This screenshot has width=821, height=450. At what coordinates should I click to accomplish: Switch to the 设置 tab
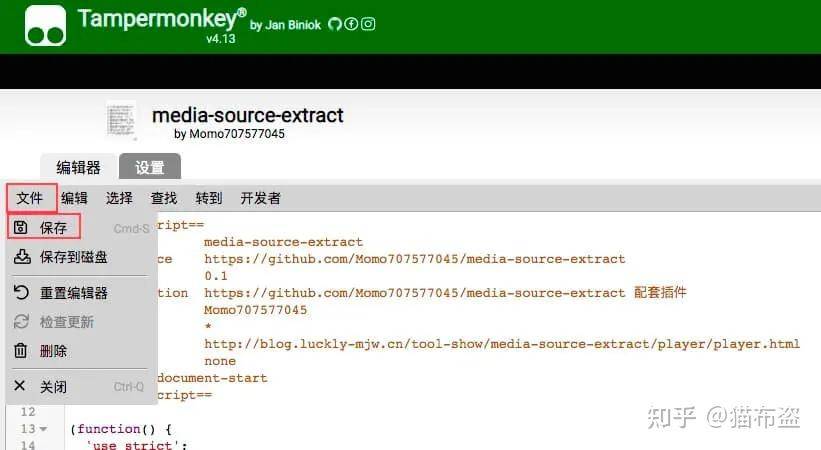click(x=150, y=167)
